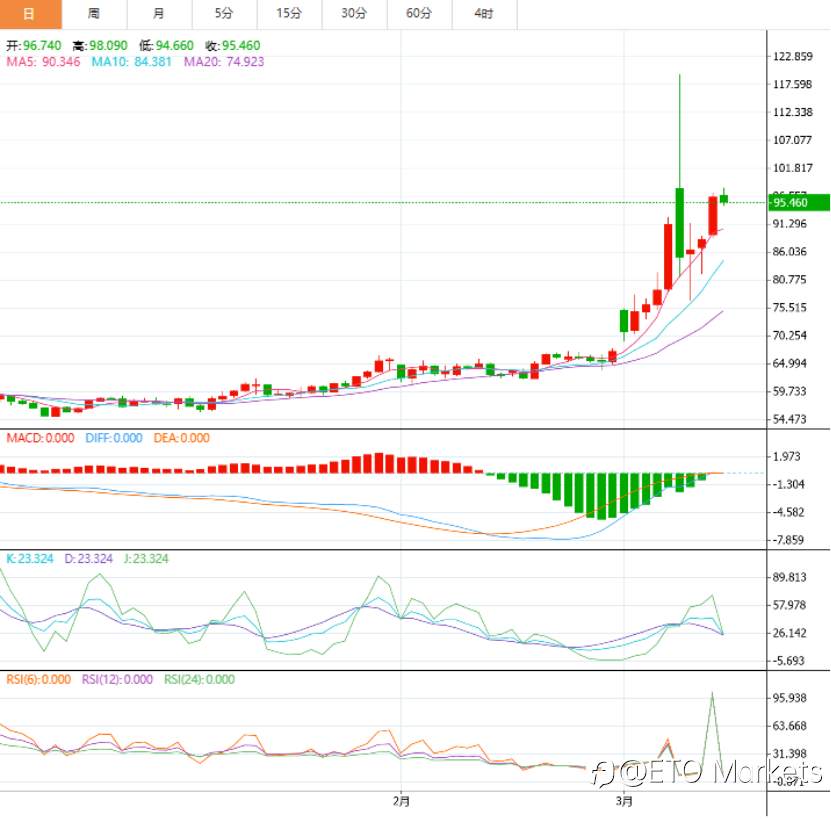Switch to the 周 (weekly) chart tab
Image resolution: width=831 pixels, height=819 pixels.
(94, 15)
